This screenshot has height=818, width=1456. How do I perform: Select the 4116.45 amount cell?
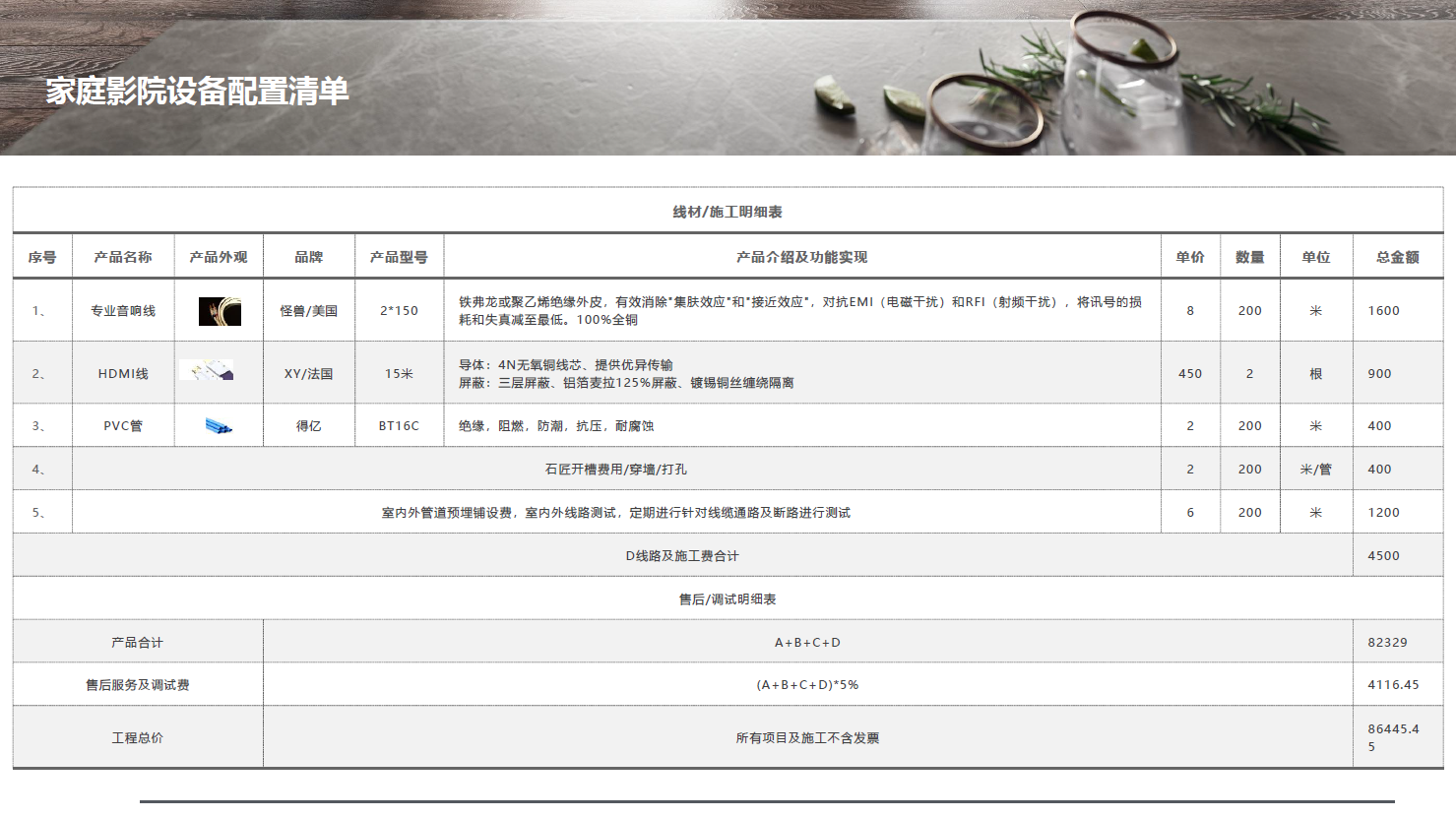click(1398, 685)
